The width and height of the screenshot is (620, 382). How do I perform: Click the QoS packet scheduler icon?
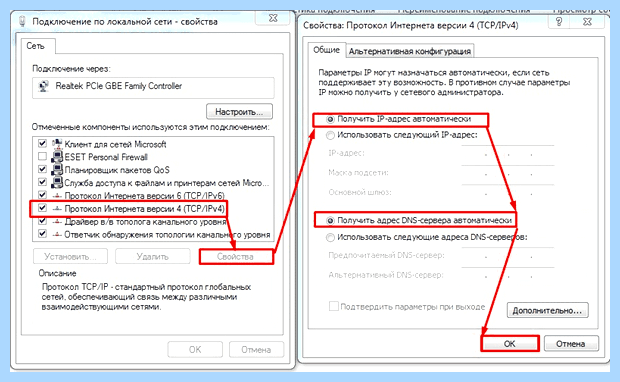point(57,170)
